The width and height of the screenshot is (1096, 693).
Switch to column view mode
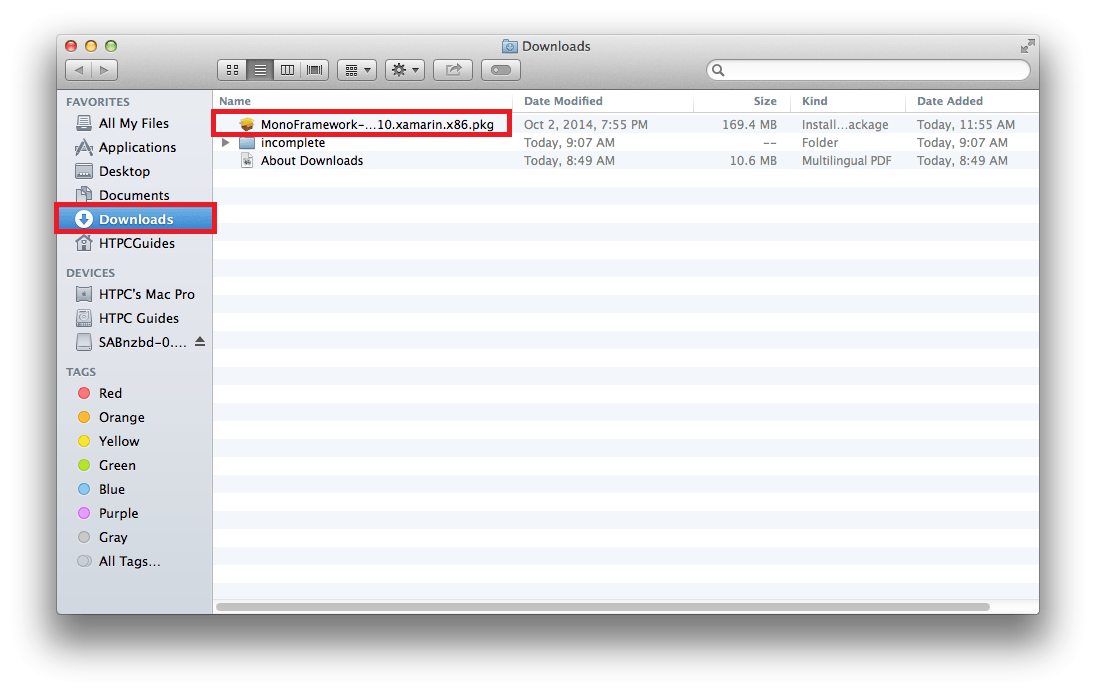pyautogui.click(x=288, y=70)
